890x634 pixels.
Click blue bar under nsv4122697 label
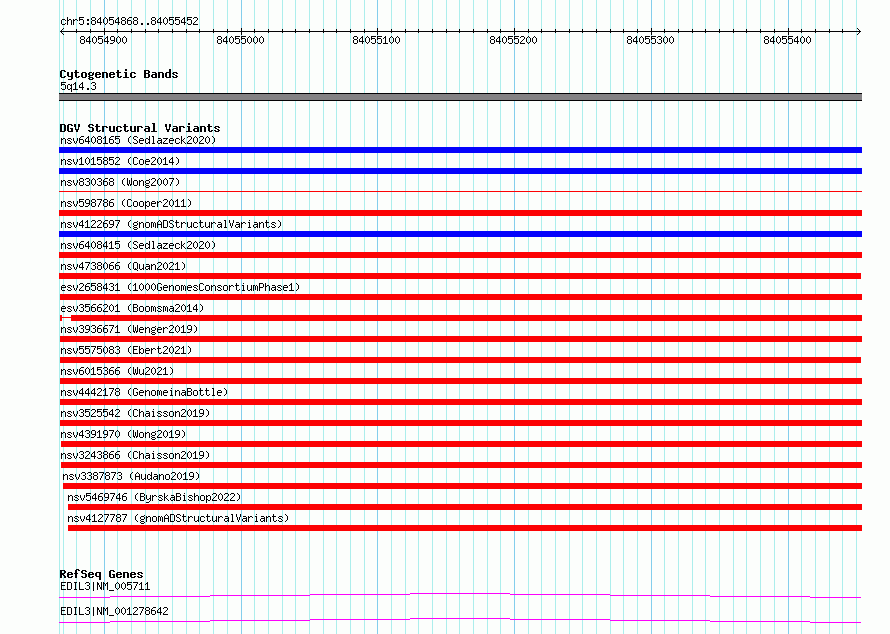click(460, 234)
